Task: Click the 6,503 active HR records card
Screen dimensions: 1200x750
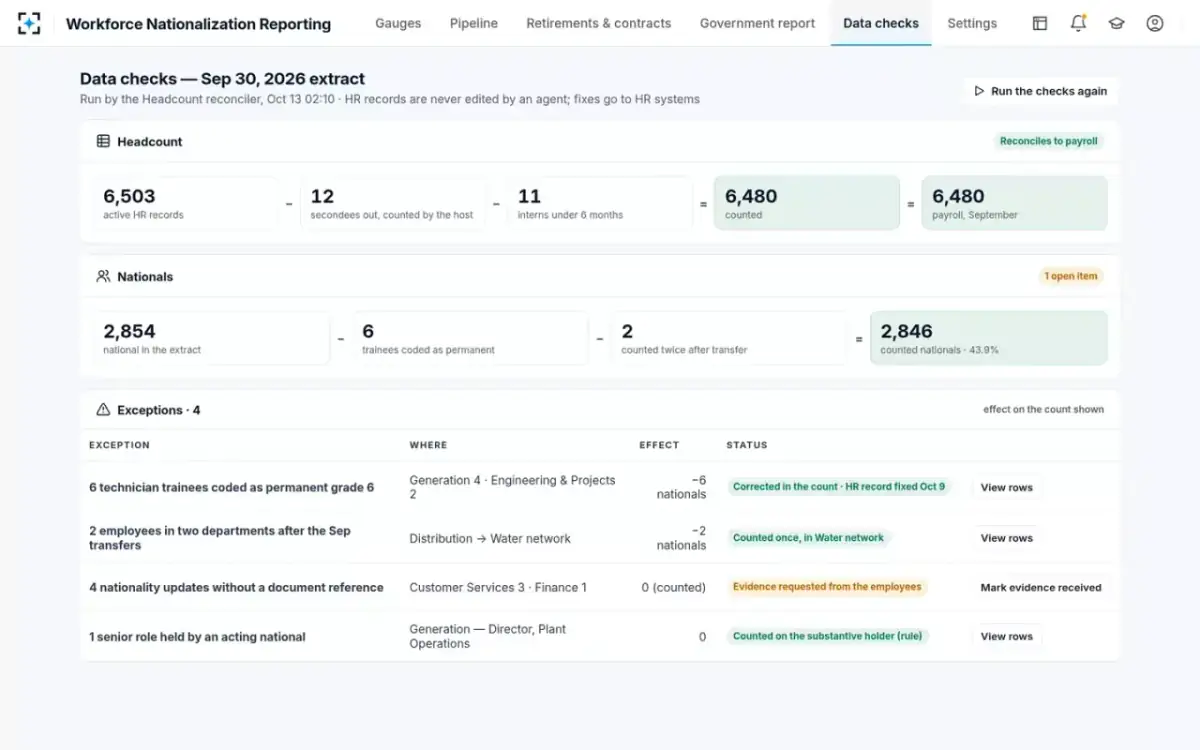Action: (x=185, y=203)
